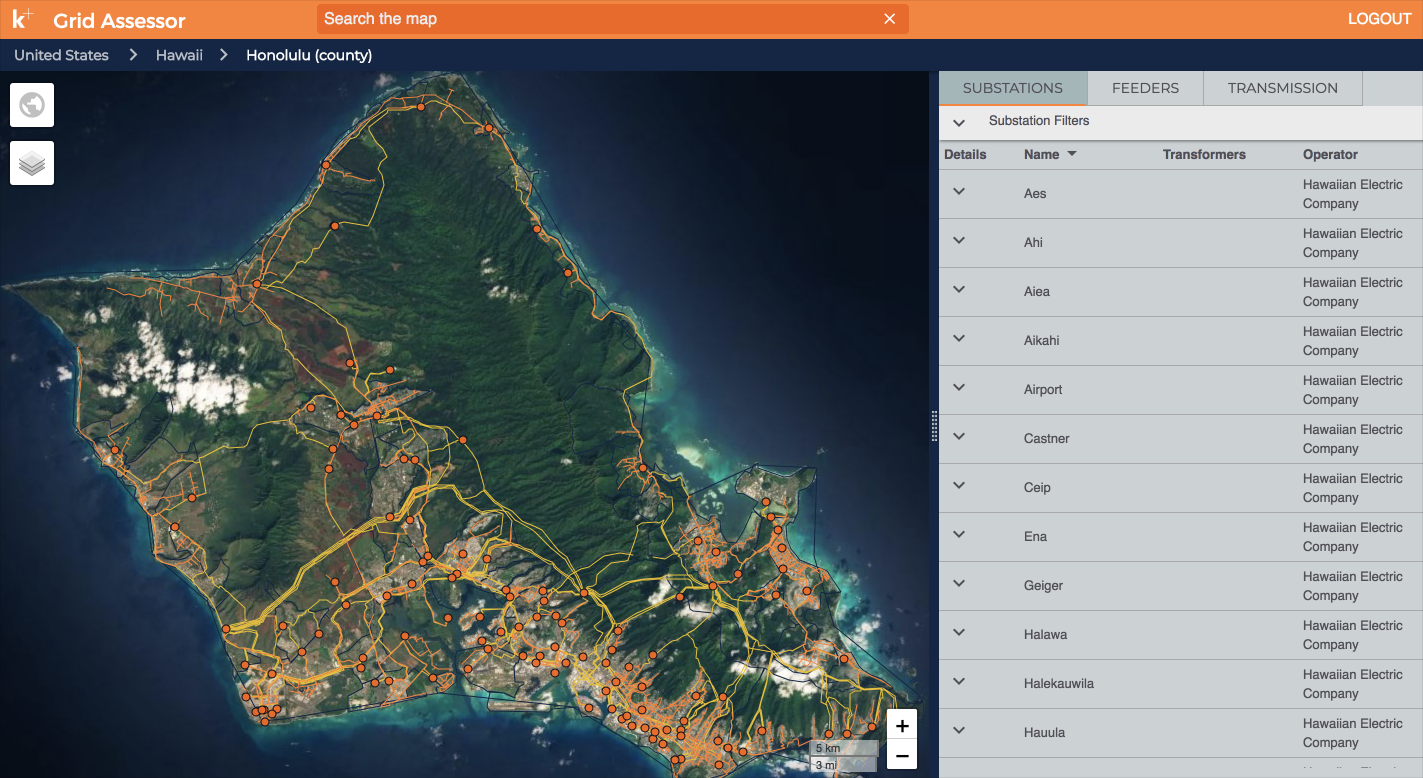
Task: Click the panel divider drag handle
Action: (934, 425)
